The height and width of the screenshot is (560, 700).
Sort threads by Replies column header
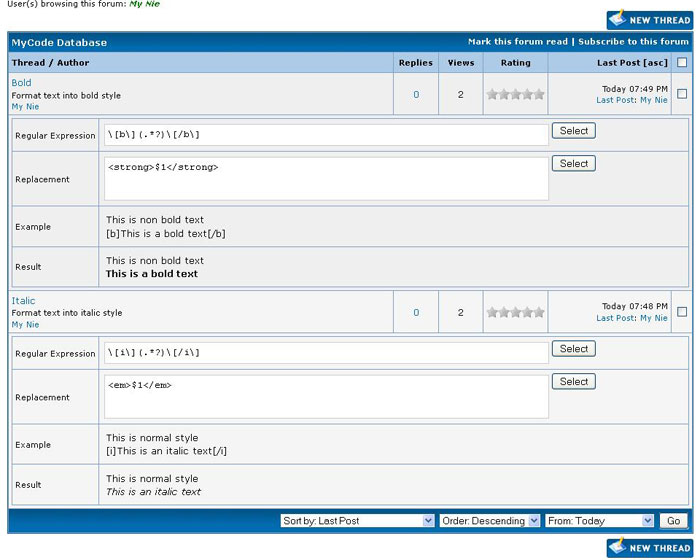point(416,62)
